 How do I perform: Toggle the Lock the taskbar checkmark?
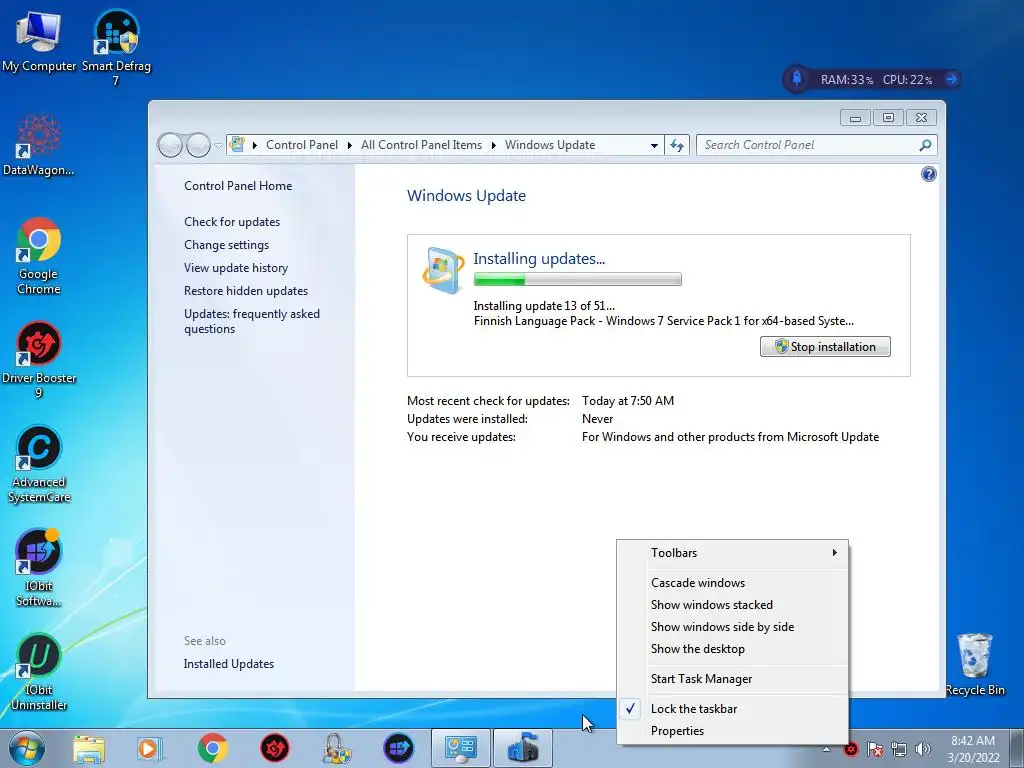[630, 709]
